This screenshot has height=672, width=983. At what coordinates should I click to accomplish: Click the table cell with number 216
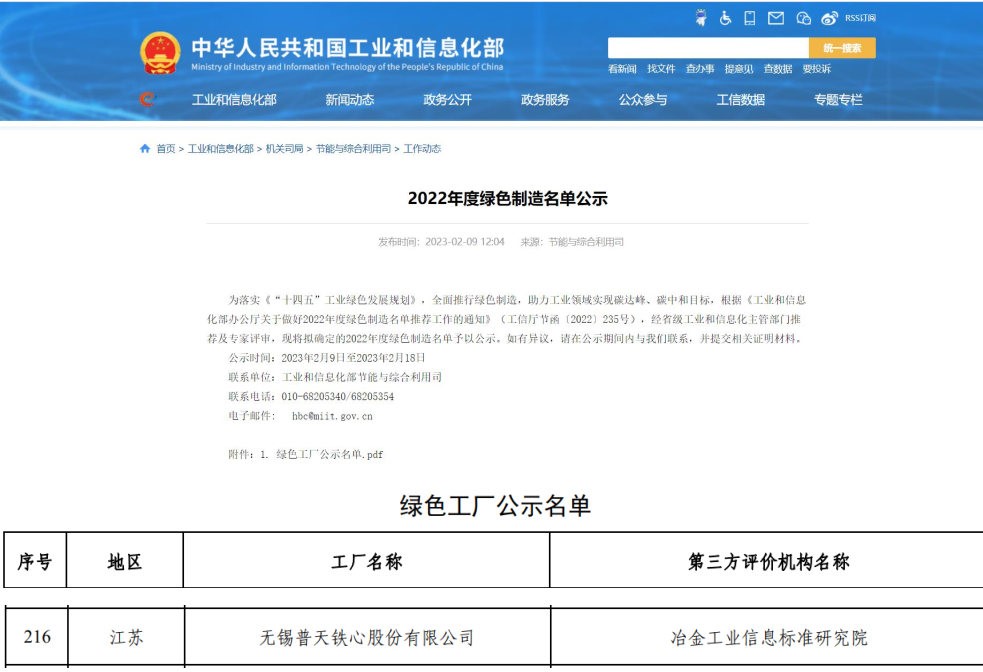coord(37,637)
